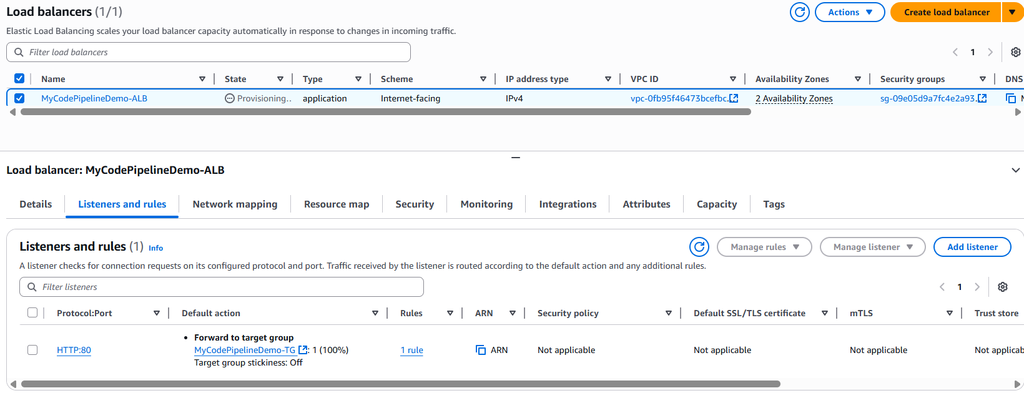
Task: Open listeners table preferences gear
Action: point(1003,287)
